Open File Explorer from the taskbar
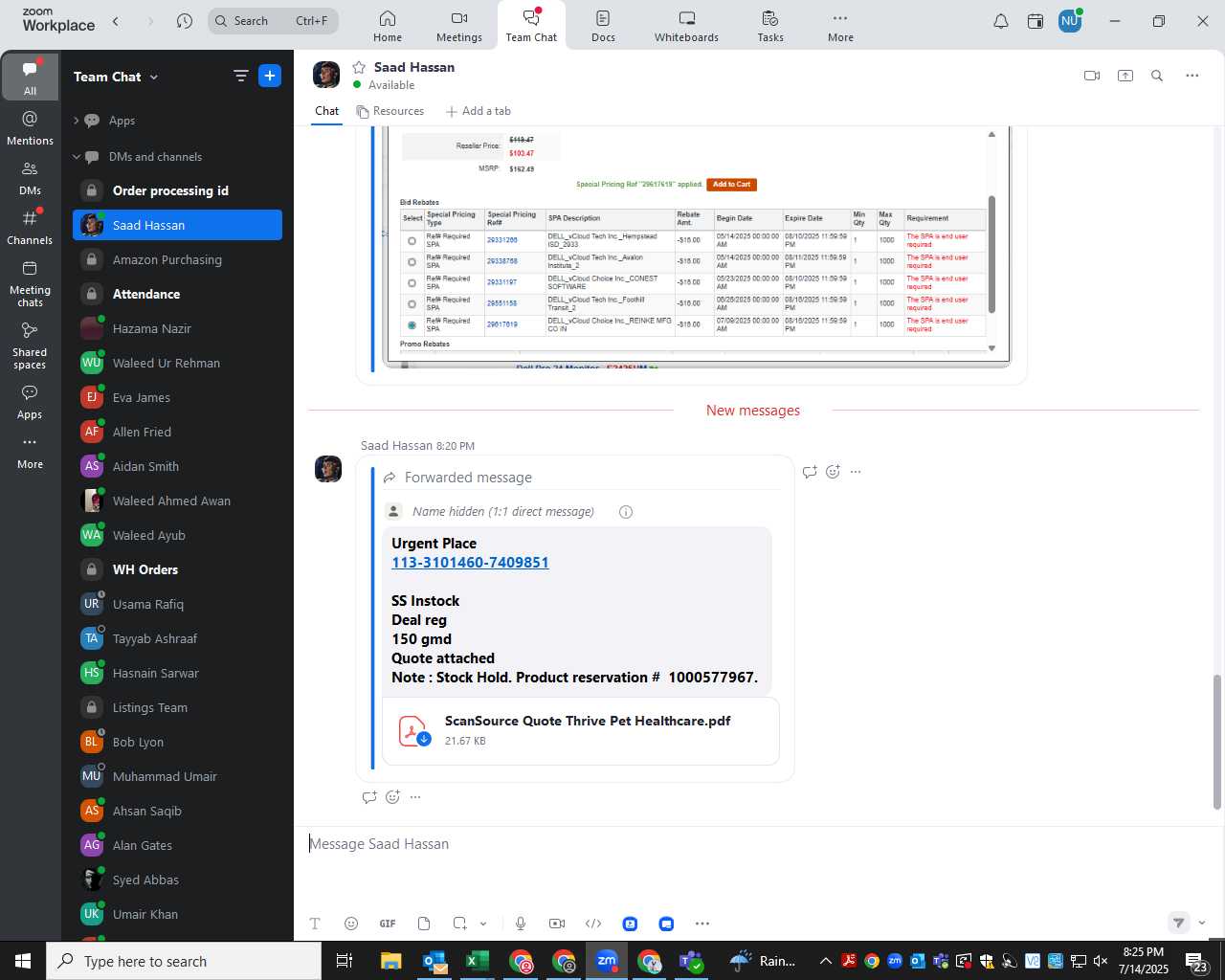Viewport: 1225px width, 980px height. coord(390,961)
